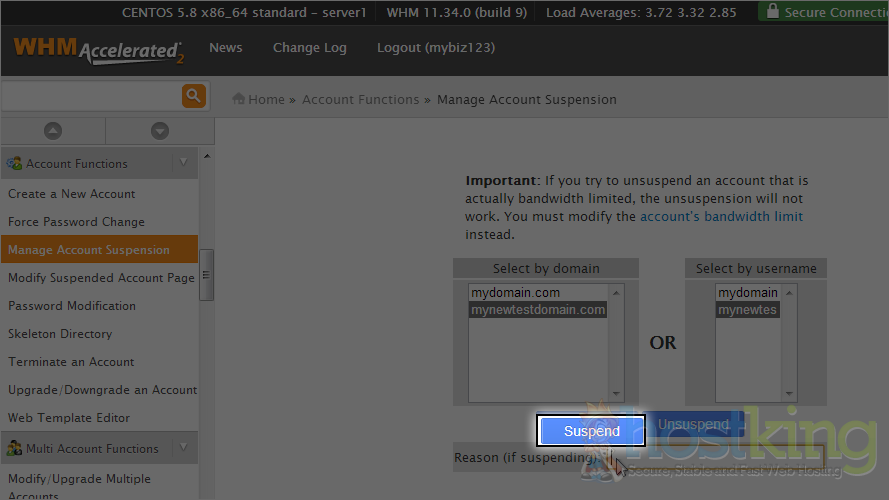Open the Change Log menu item

click(309, 48)
